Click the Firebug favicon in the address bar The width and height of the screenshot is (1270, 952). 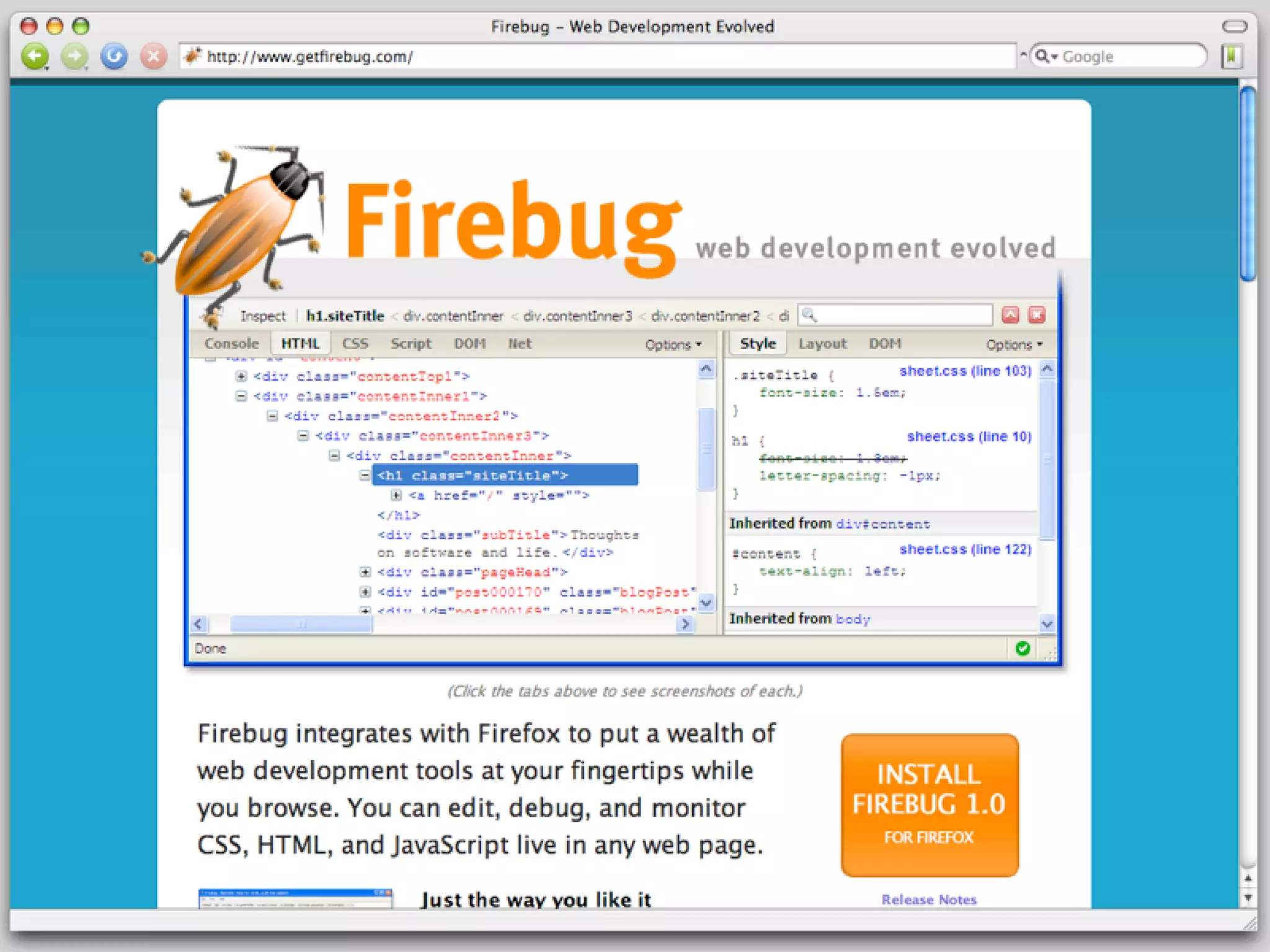click(193, 56)
